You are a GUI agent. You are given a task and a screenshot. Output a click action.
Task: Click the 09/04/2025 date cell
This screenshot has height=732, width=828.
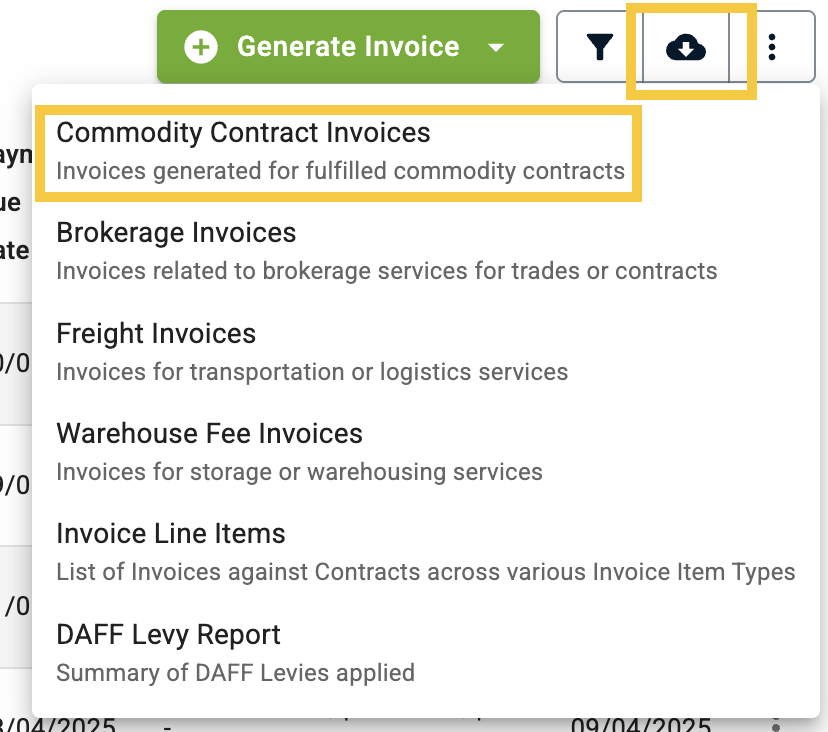pyautogui.click(x=641, y=725)
